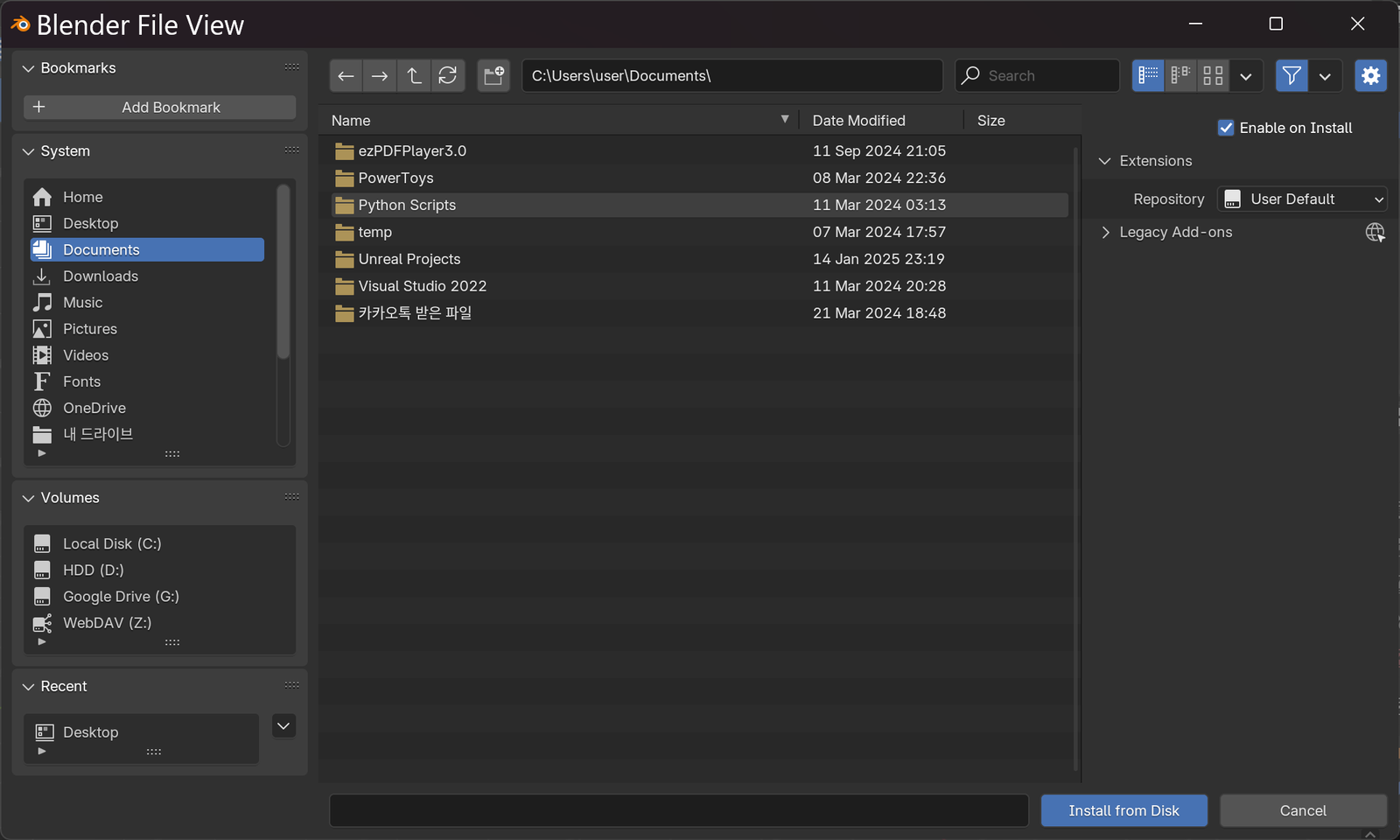This screenshot has width=1400, height=840.
Task: Open Local Disk (C:) volume
Action: [x=159, y=543]
